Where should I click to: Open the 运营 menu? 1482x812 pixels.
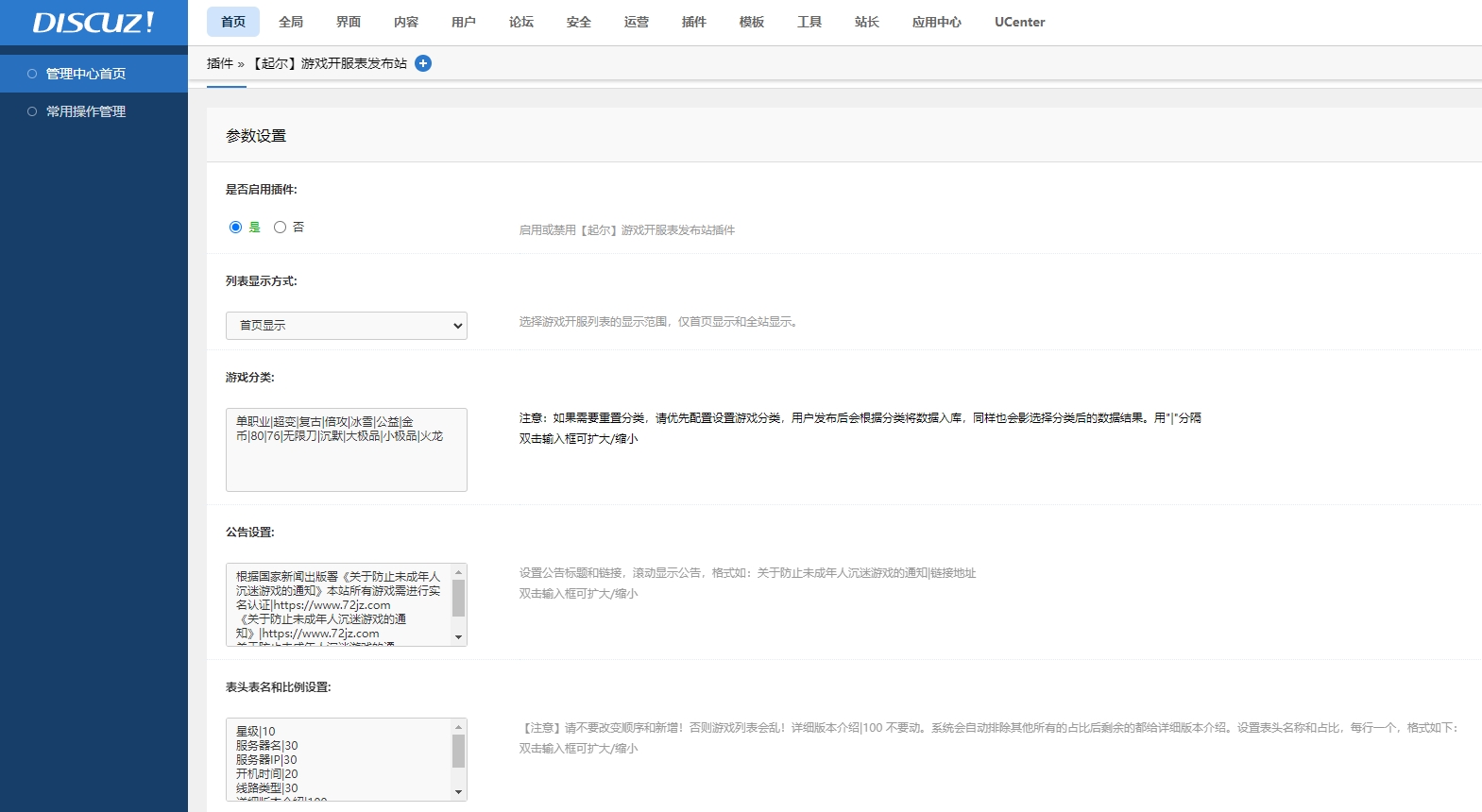(x=637, y=22)
